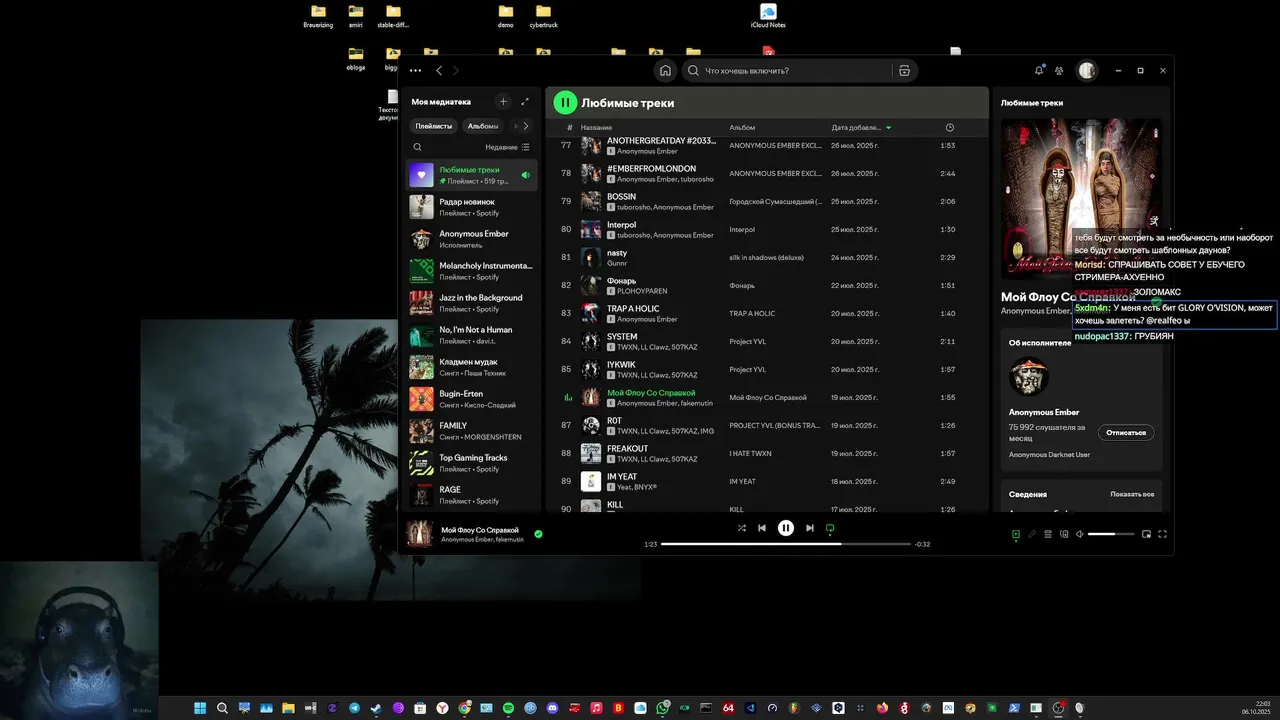Sort by the Альбом column header
1280x720 pixels.
coord(742,128)
